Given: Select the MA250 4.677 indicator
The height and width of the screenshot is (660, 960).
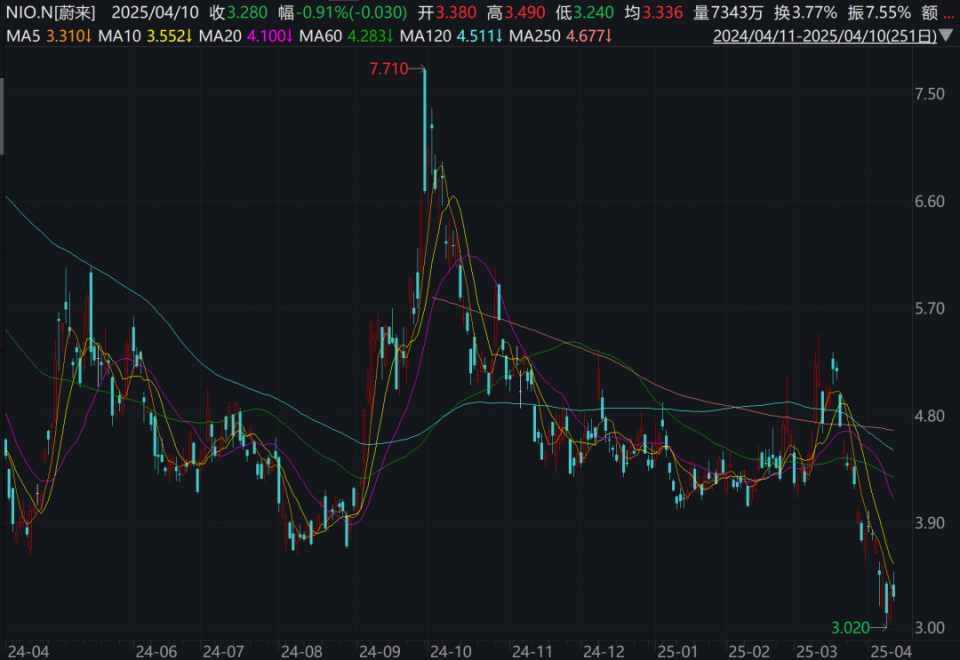Looking at the screenshot, I should [561, 36].
